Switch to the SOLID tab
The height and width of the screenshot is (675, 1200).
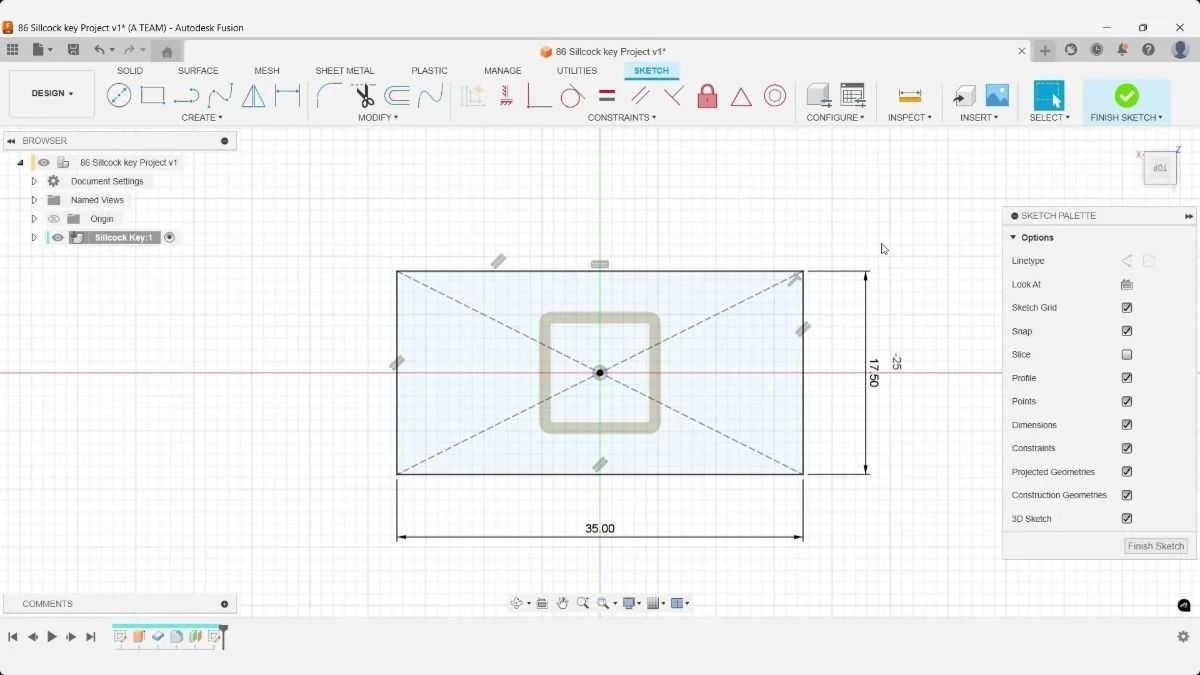point(130,71)
